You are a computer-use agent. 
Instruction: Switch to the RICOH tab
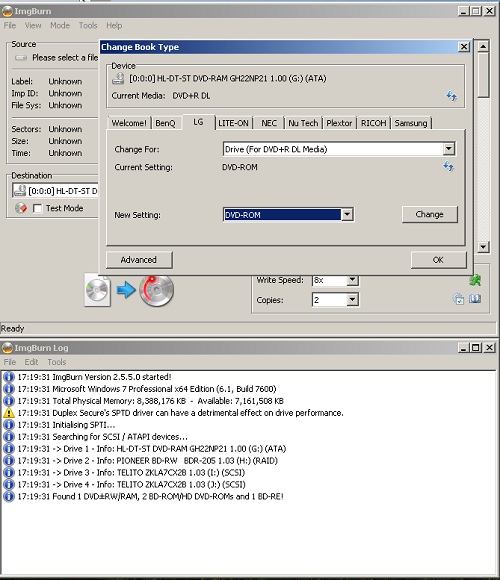(x=374, y=123)
